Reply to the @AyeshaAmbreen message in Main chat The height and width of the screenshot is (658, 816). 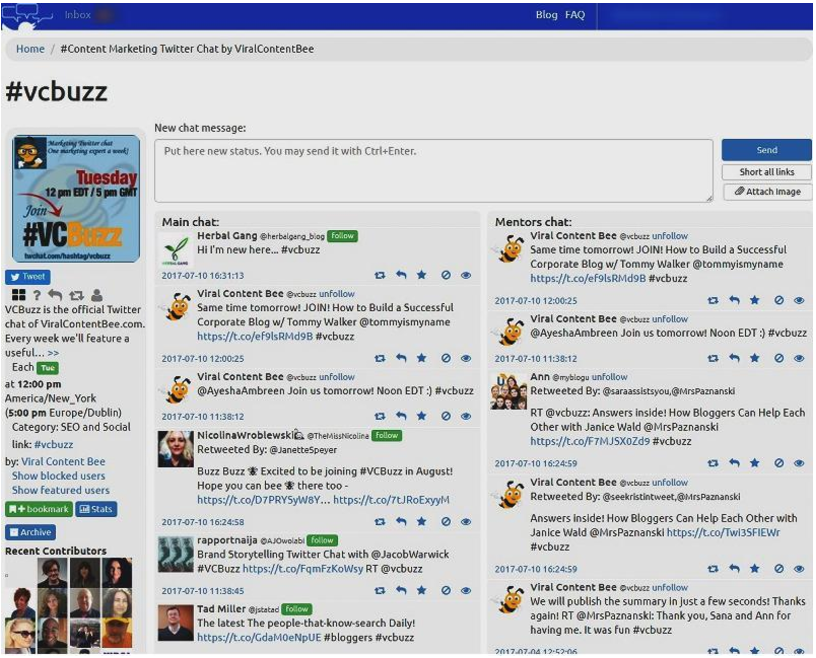[x=401, y=415]
